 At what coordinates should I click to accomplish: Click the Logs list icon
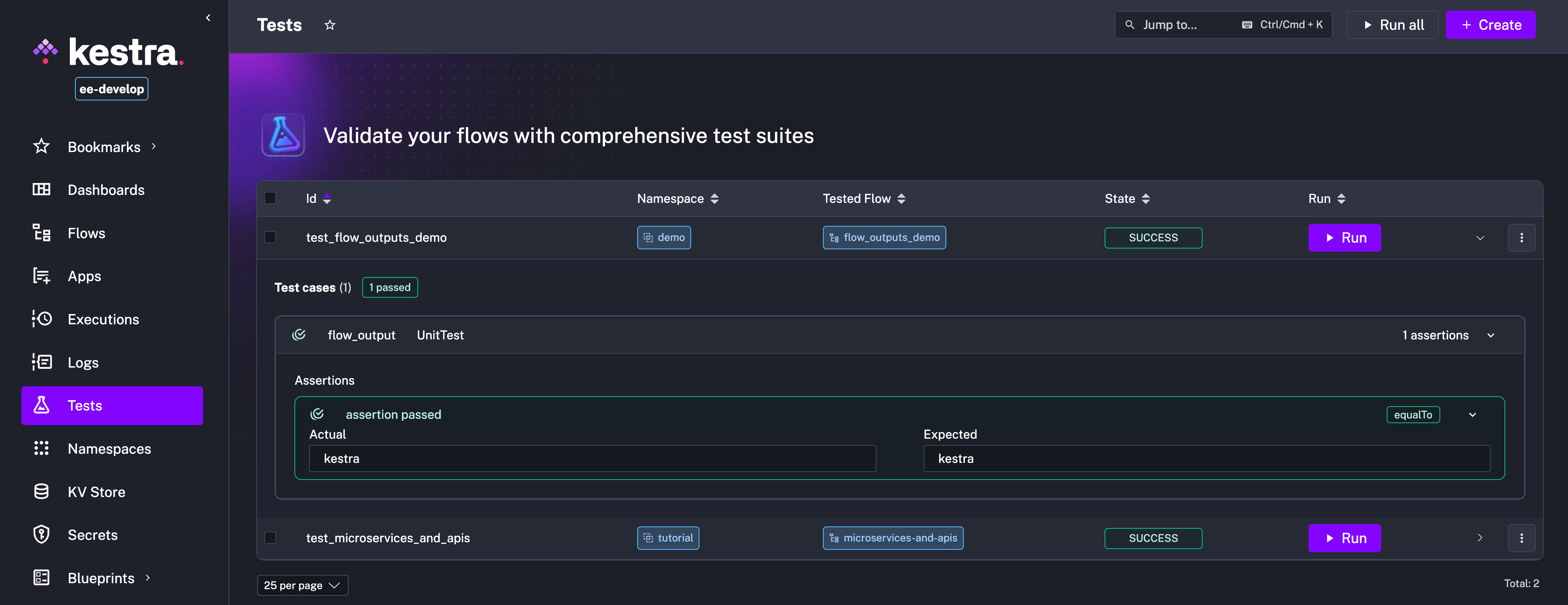pos(41,362)
